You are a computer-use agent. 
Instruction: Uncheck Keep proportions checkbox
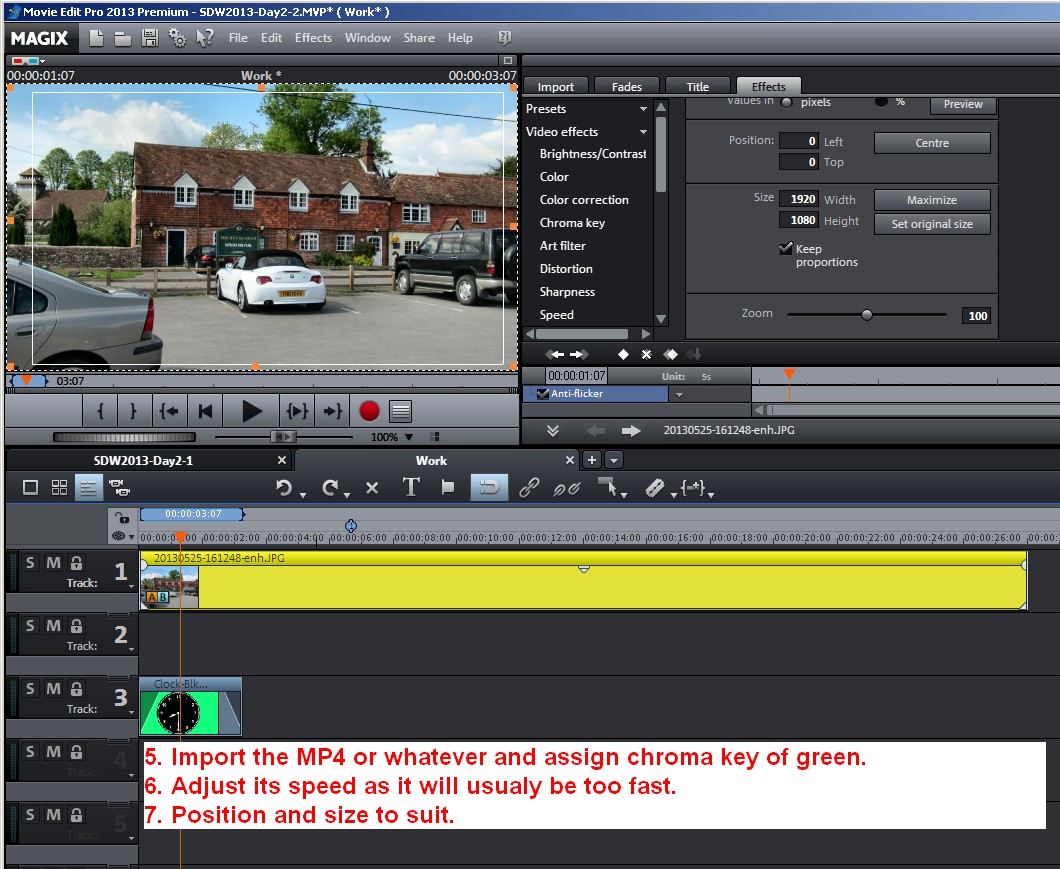(786, 248)
